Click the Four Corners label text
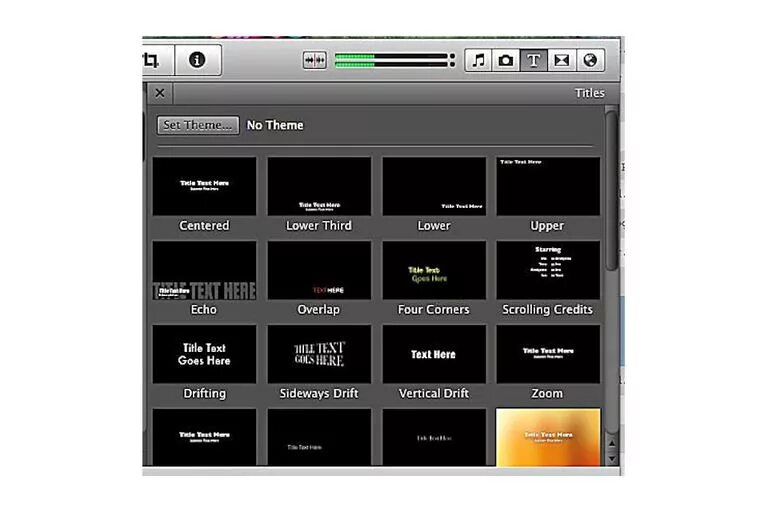Viewport: 768px width, 512px height. (x=433, y=310)
